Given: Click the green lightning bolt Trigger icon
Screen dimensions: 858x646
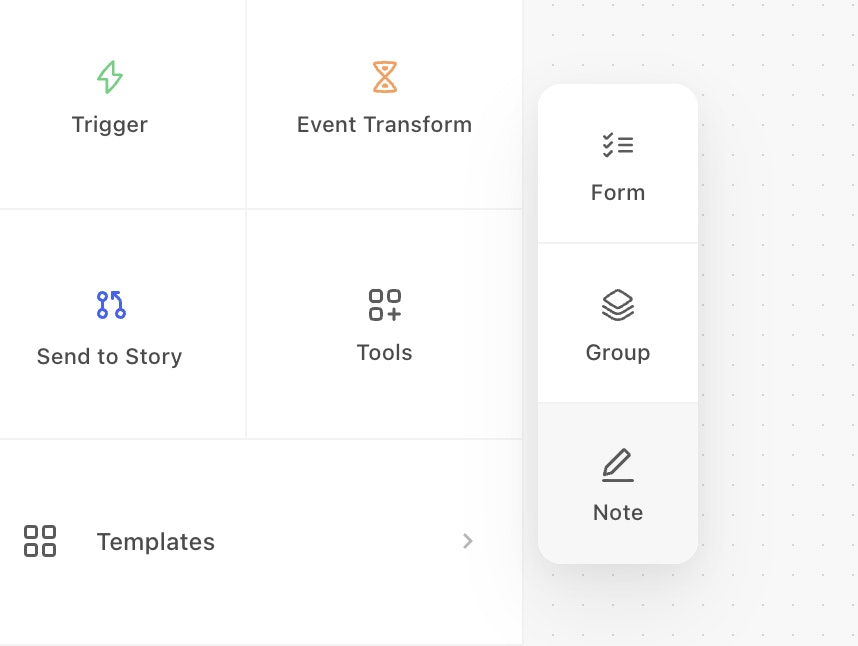Looking at the screenshot, I should (110, 77).
